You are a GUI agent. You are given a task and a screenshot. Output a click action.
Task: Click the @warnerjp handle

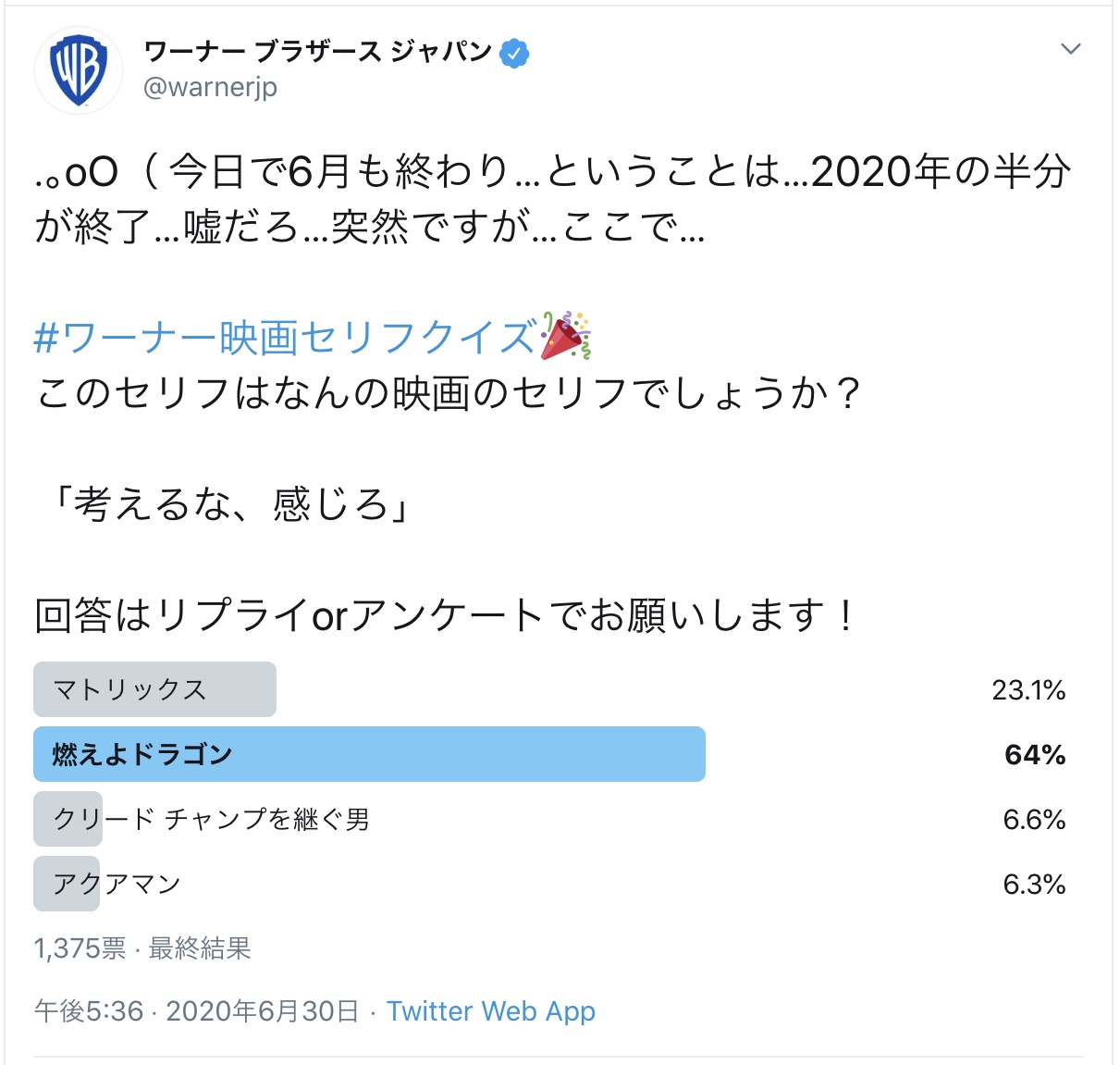211,87
